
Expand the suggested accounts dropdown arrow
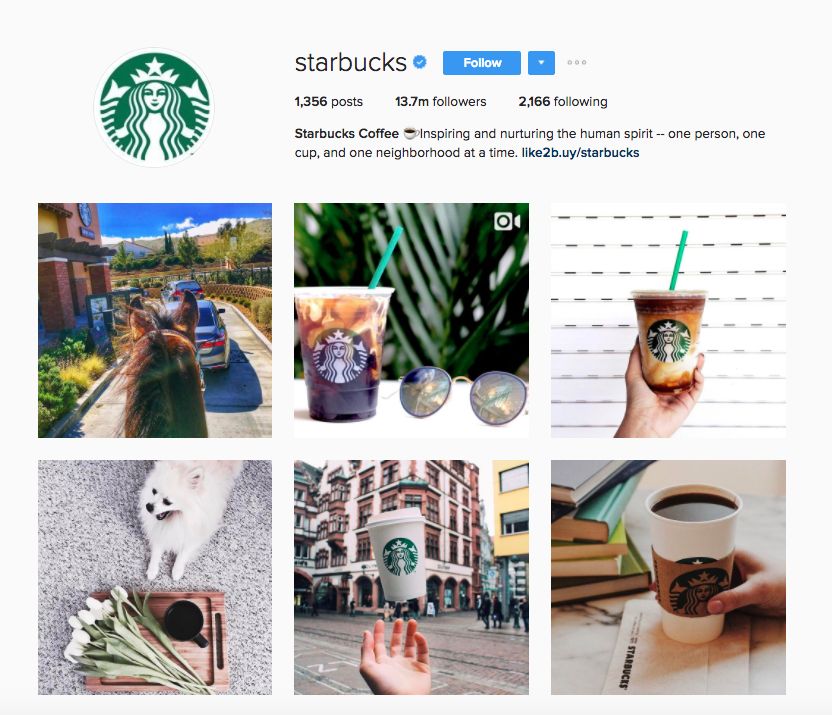[x=541, y=63]
